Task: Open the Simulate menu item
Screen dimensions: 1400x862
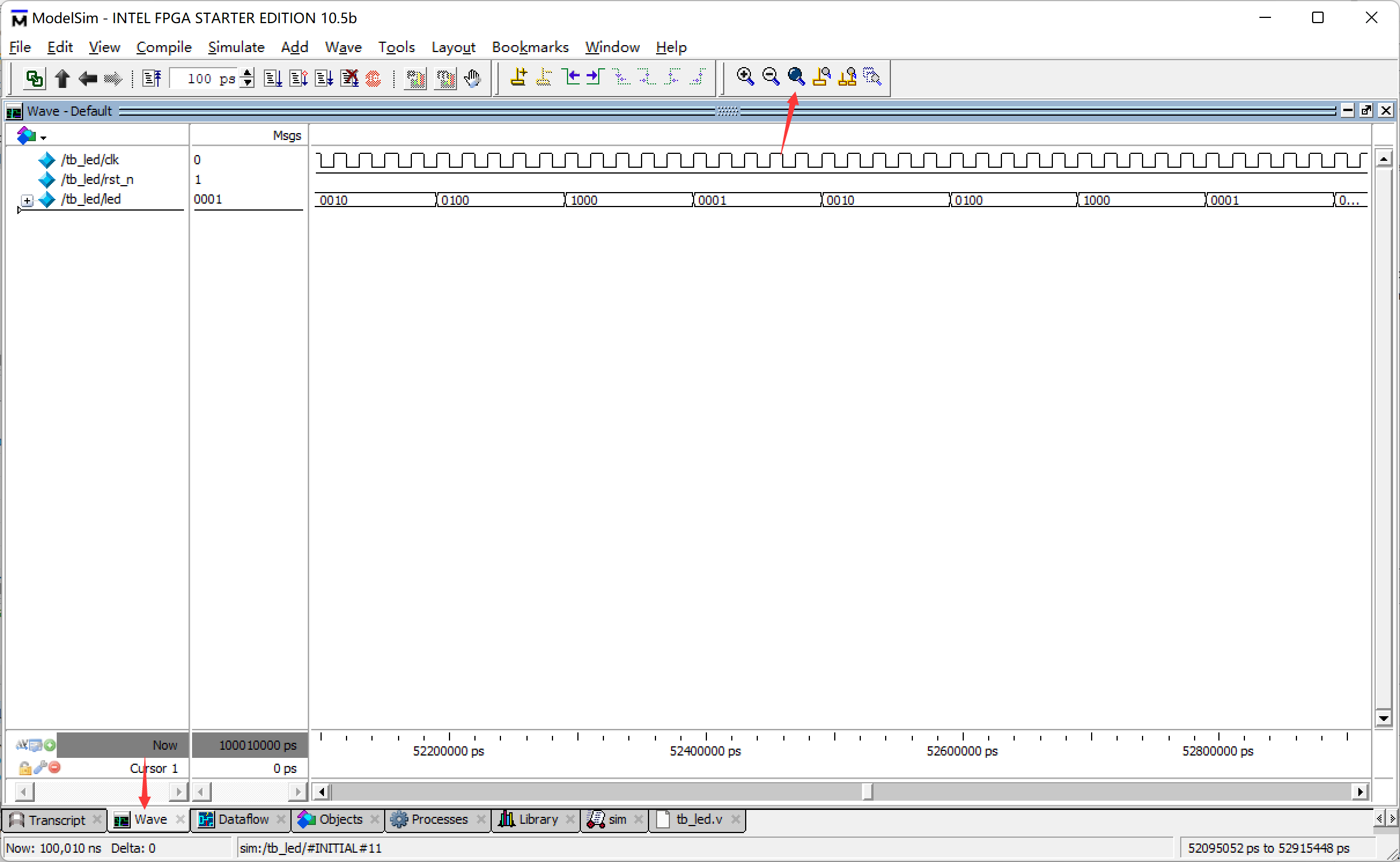Action: click(234, 47)
